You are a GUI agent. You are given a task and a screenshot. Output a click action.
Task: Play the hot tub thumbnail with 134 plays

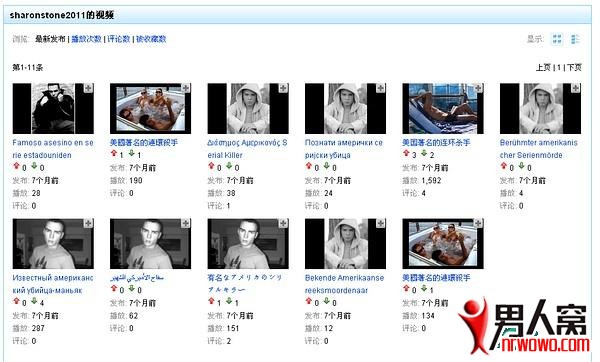[x=443, y=244]
